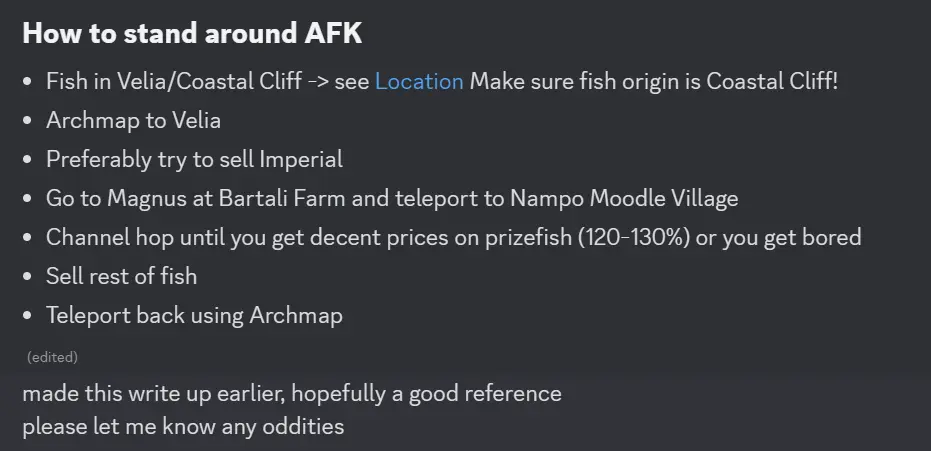This screenshot has width=931, height=451.
Task: Click the 'Teleport back using Archmap' line
Action: [x=195, y=315]
